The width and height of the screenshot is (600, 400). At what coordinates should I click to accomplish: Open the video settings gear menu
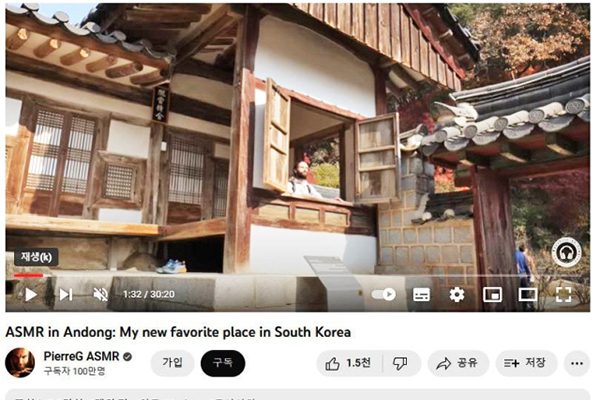pos(457,295)
